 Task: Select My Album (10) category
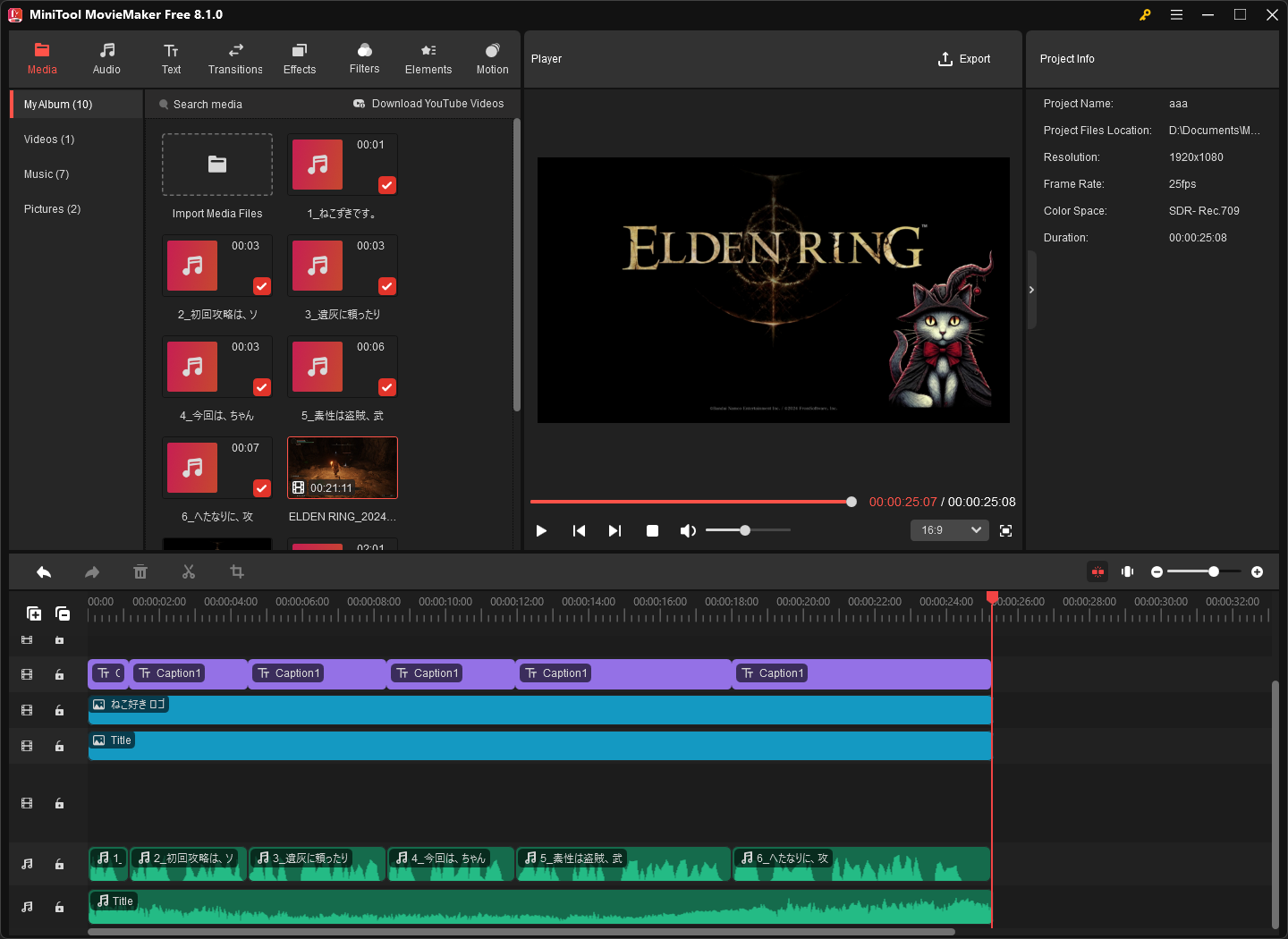(77, 105)
